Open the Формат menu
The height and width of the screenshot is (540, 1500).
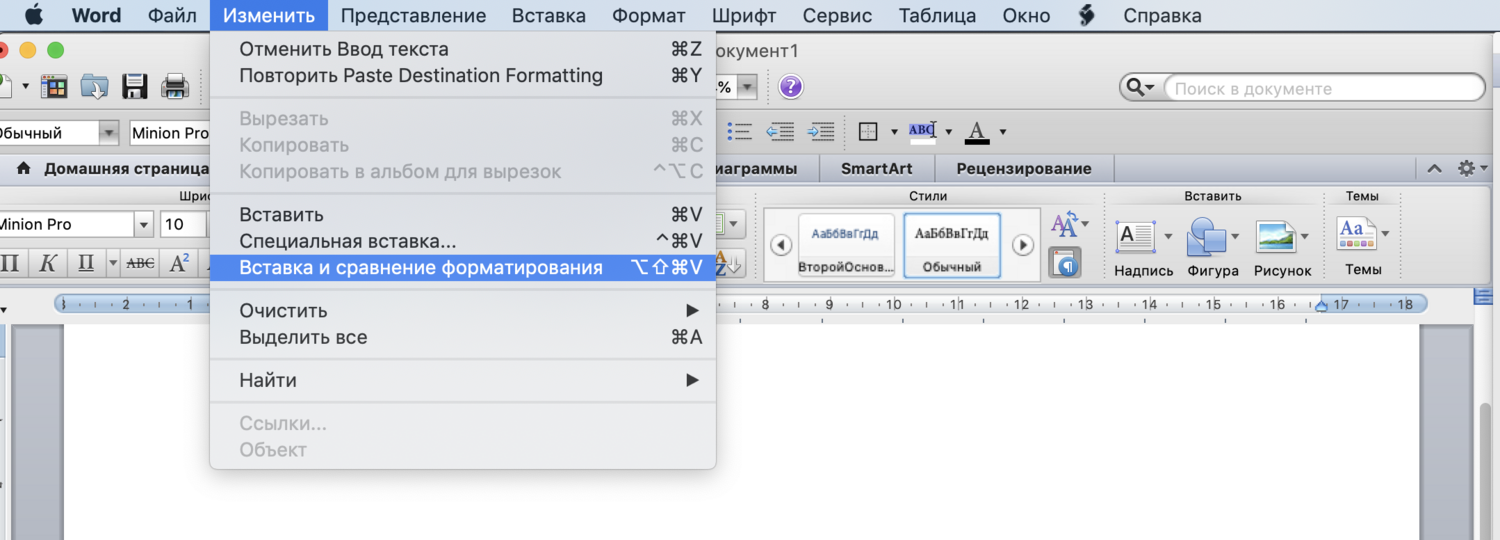(649, 15)
